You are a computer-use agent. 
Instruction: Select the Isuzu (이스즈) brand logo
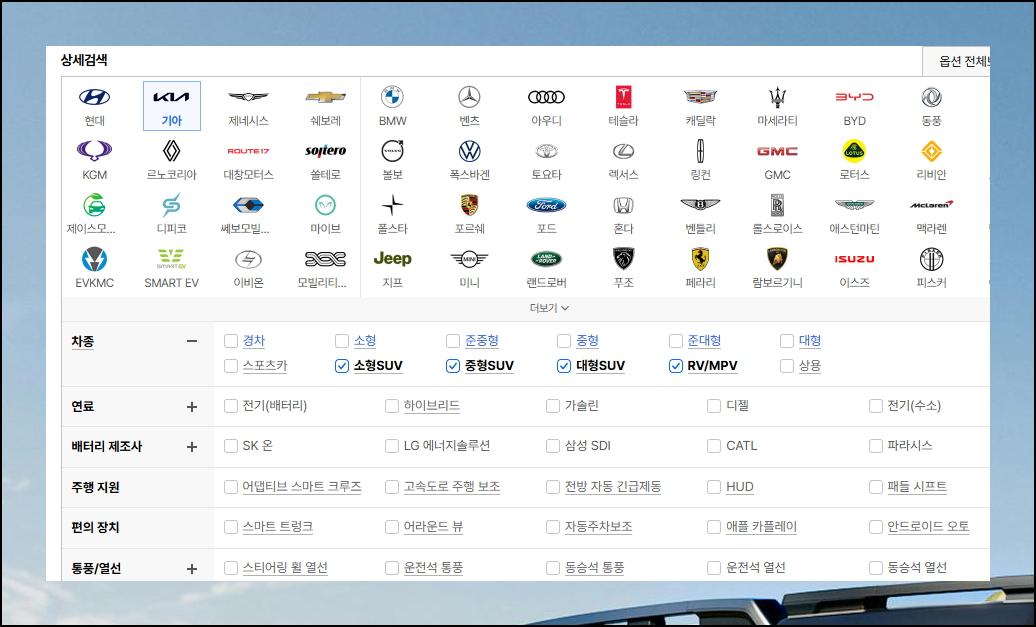[854, 259]
